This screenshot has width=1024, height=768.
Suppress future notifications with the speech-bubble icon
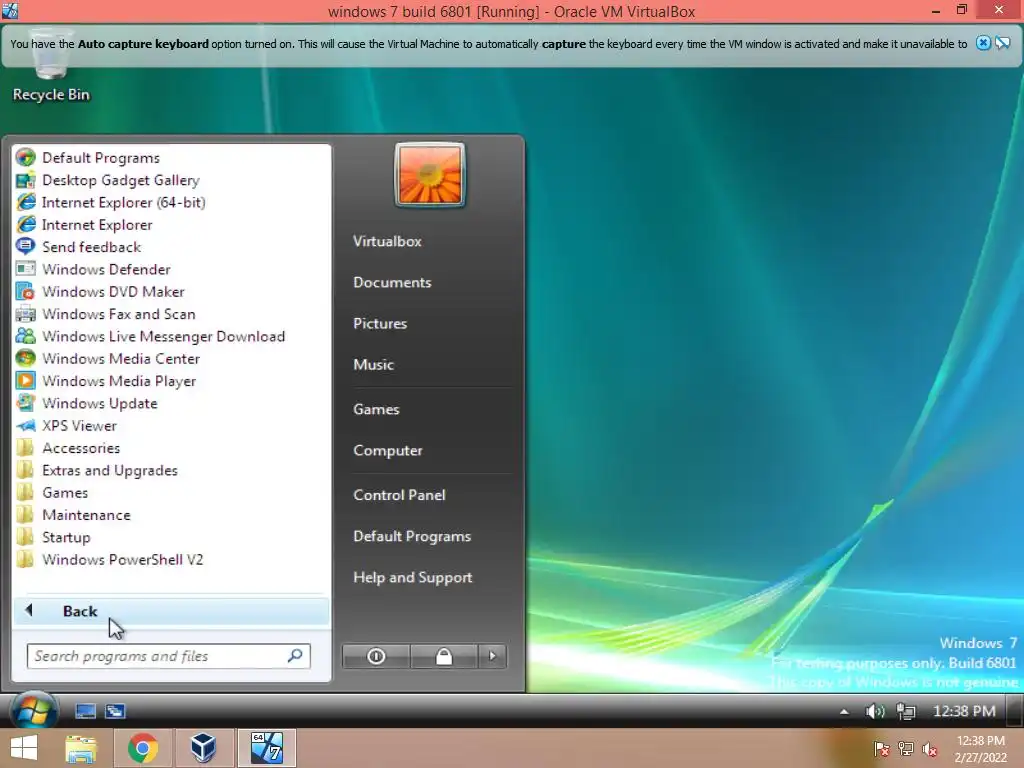[1003, 43]
